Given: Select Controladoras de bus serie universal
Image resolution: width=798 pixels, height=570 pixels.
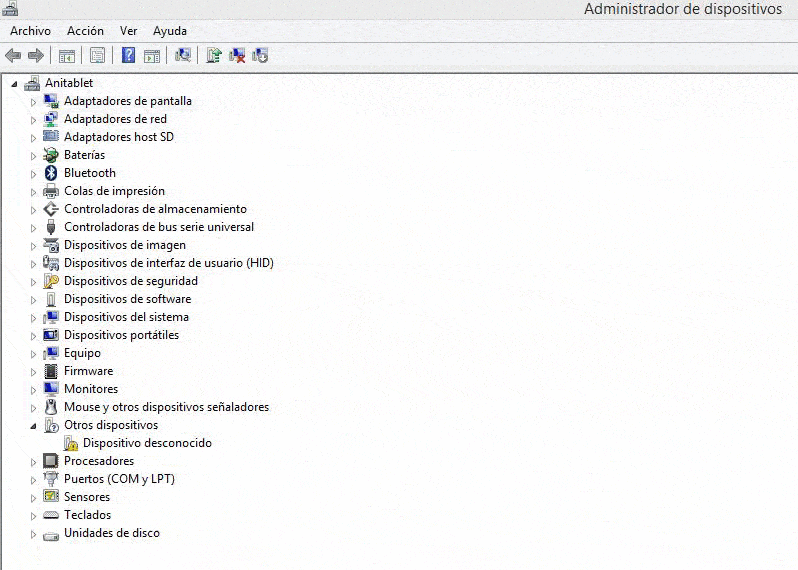Looking at the screenshot, I should pyautogui.click(x=159, y=227).
